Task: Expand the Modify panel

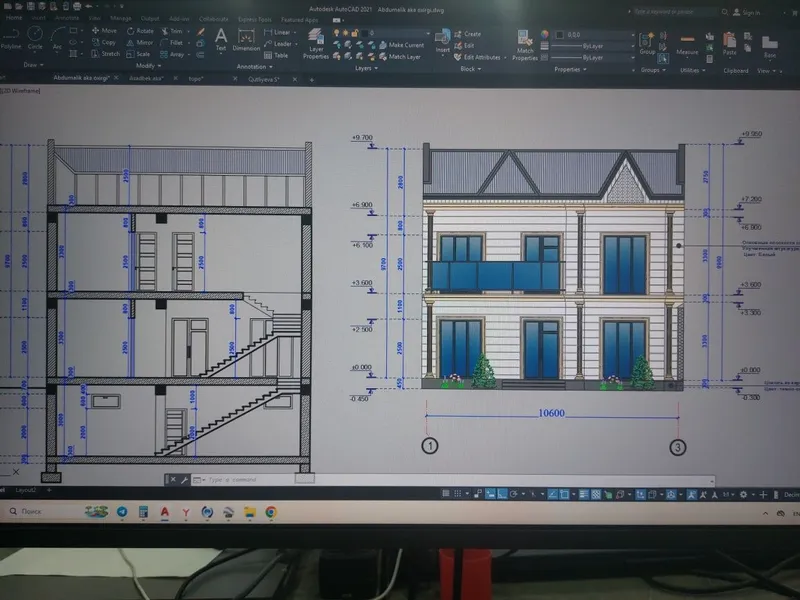Action: point(148,66)
